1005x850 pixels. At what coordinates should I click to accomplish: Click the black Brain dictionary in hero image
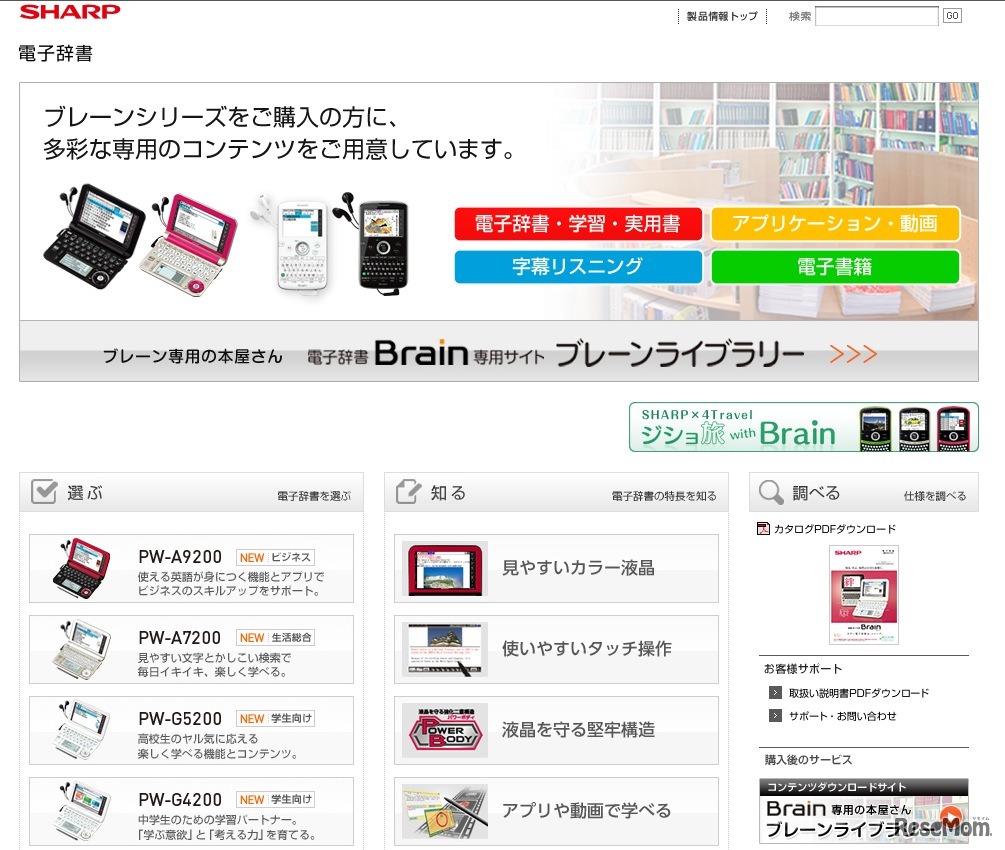coord(95,236)
